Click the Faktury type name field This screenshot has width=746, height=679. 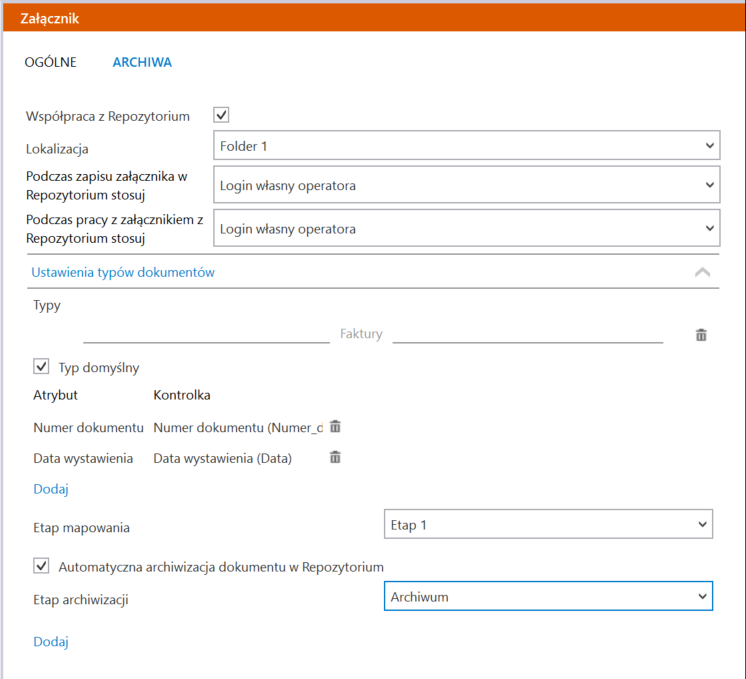tap(373, 334)
